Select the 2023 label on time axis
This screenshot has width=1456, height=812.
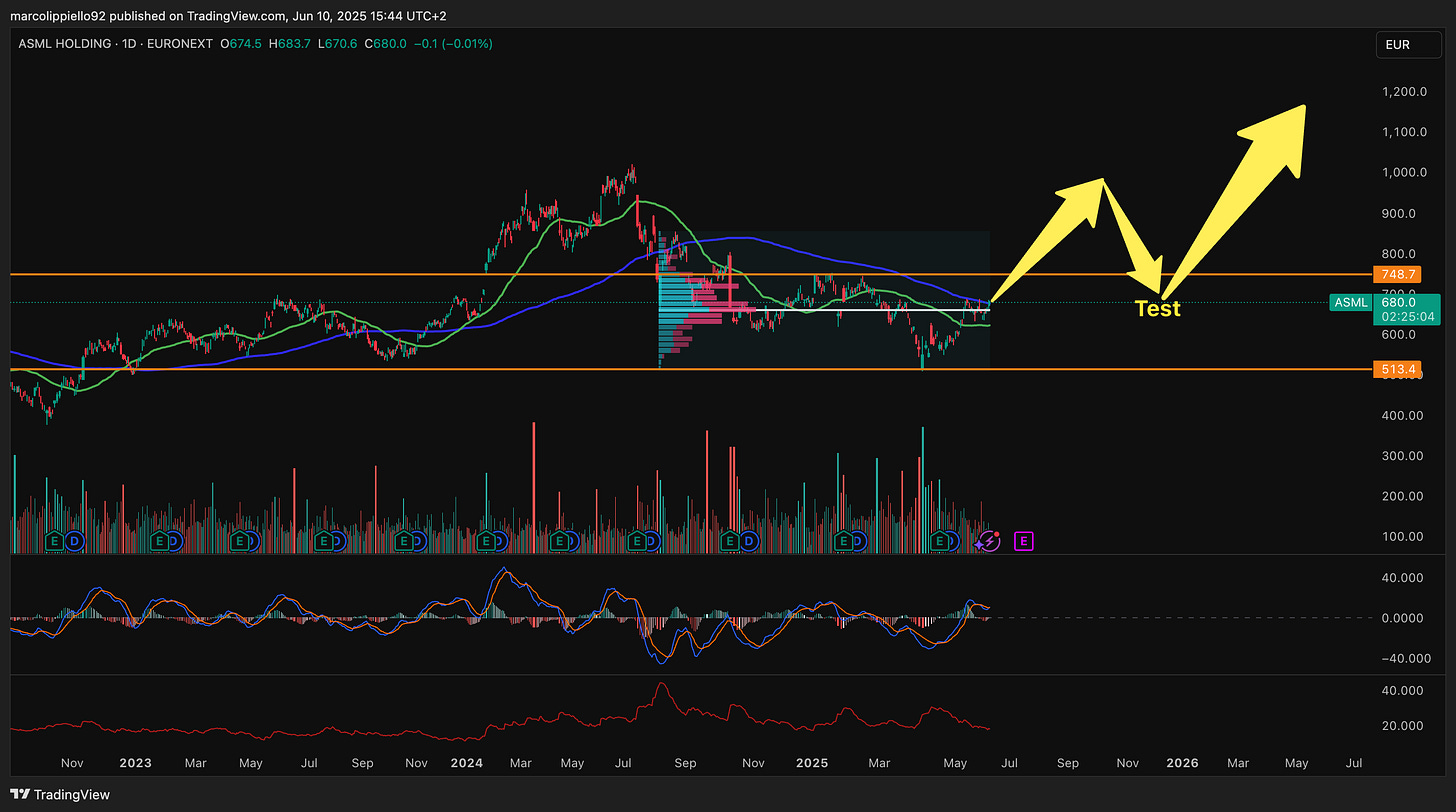click(135, 763)
